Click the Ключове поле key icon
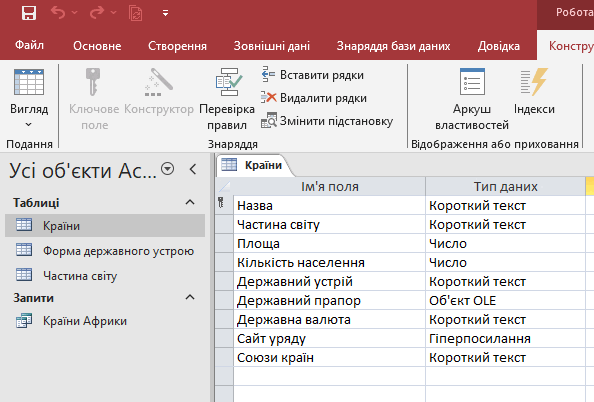Screen dimensions: 594x402 (x=93, y=82)
